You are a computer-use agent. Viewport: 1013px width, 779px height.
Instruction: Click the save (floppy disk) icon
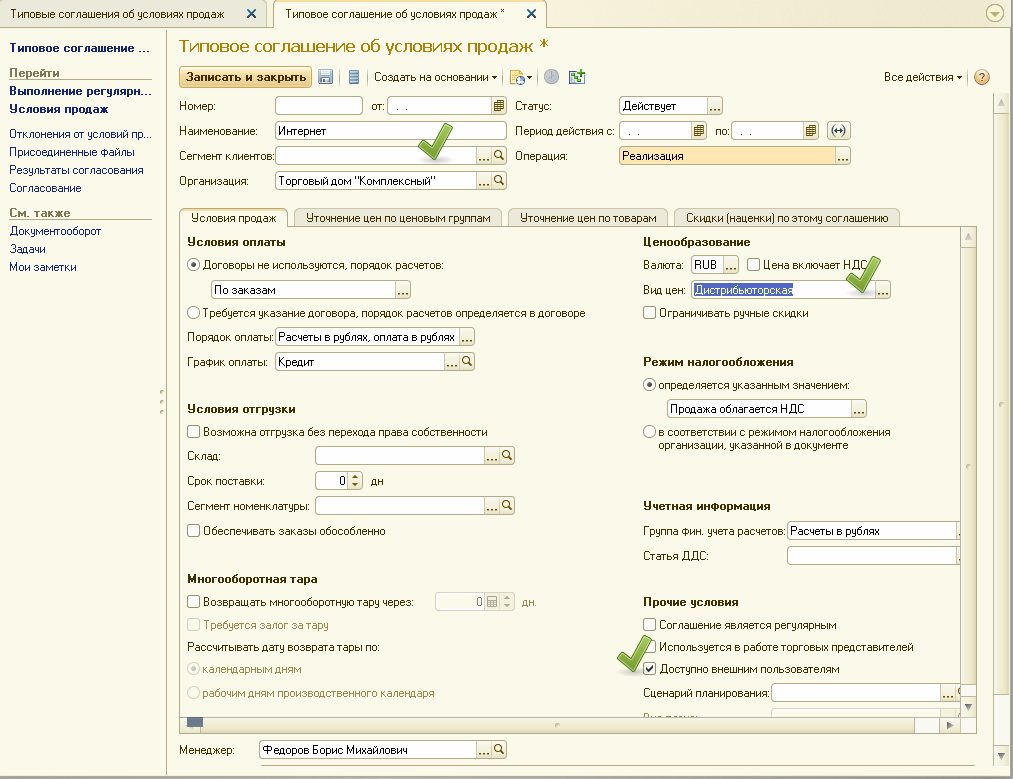325,77
